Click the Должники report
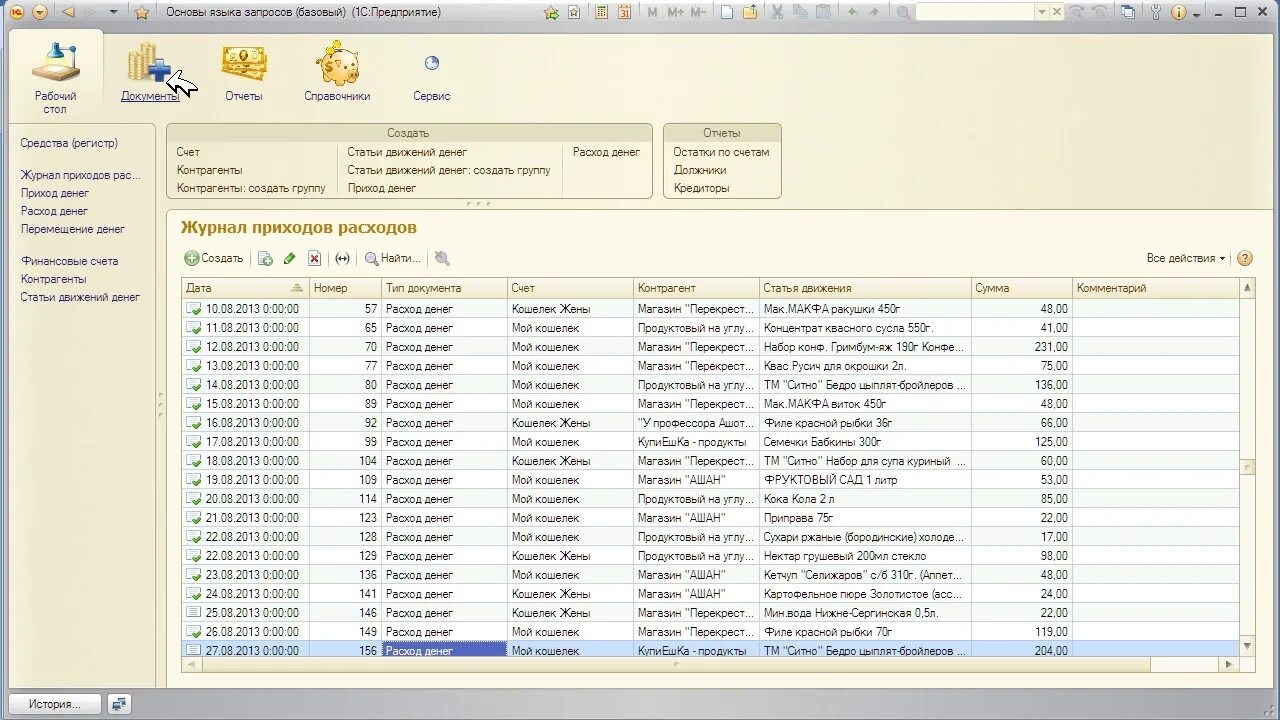The width and height of the screenshot is (1280, 720). pos(700,170)
